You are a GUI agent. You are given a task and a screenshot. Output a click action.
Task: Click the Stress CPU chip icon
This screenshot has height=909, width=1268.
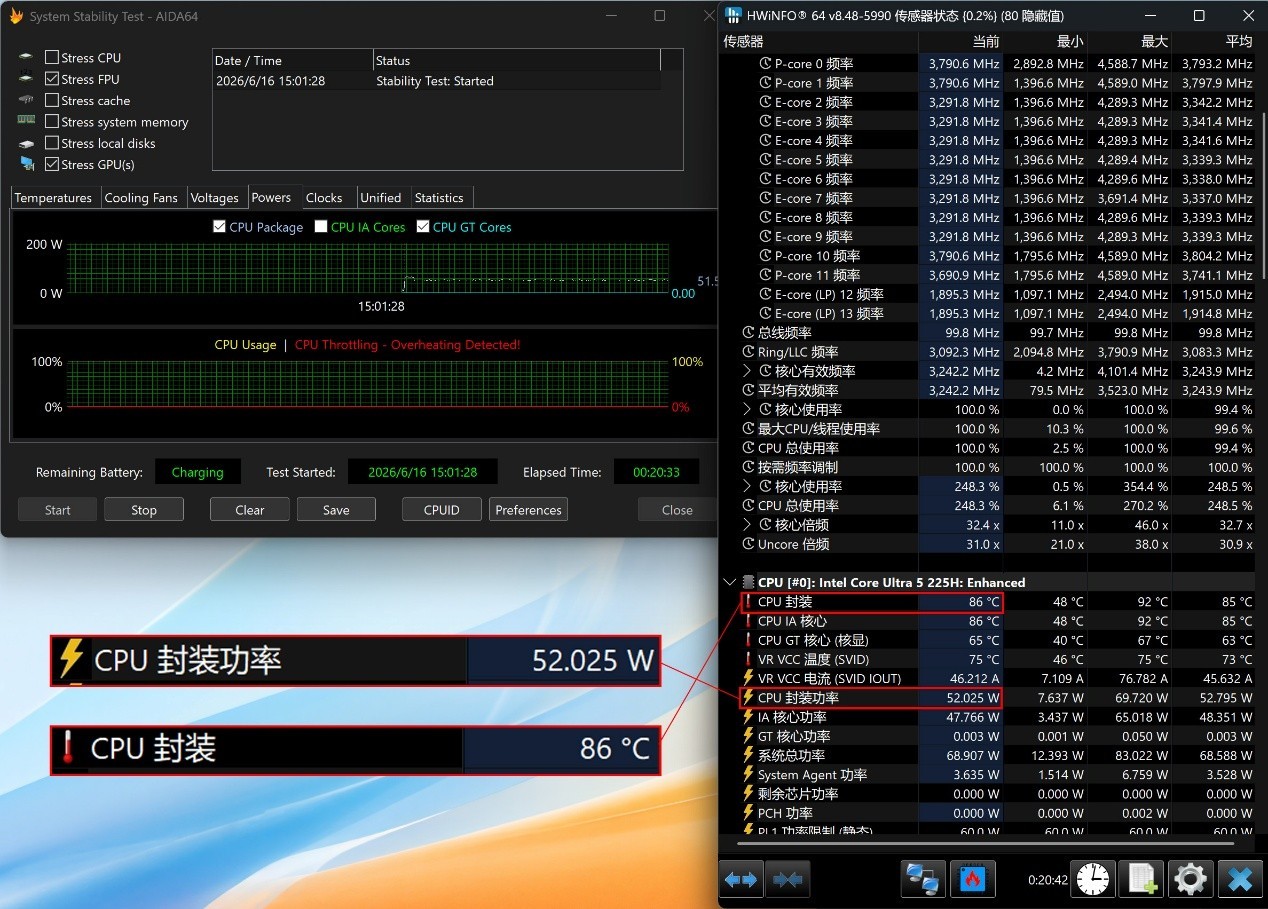point(26,58)
